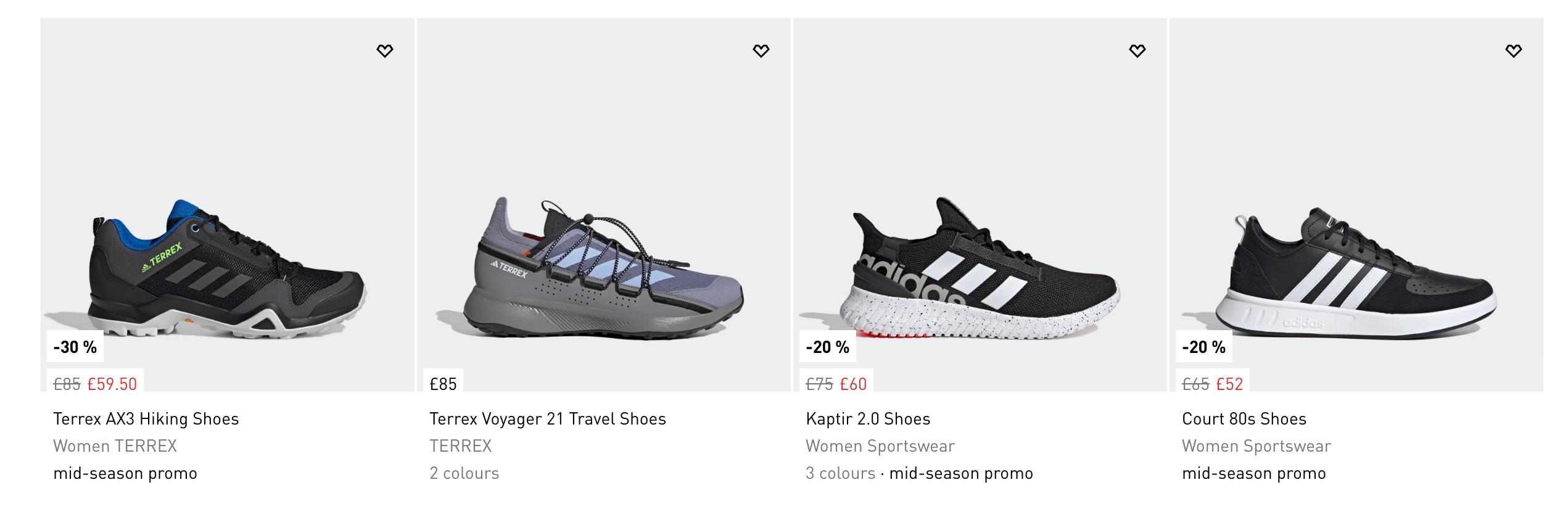Image resolution: width=1568 pixels, height=506 pixels.
Task: Click the £59.50 sale price
Action: tap(112, 384)
